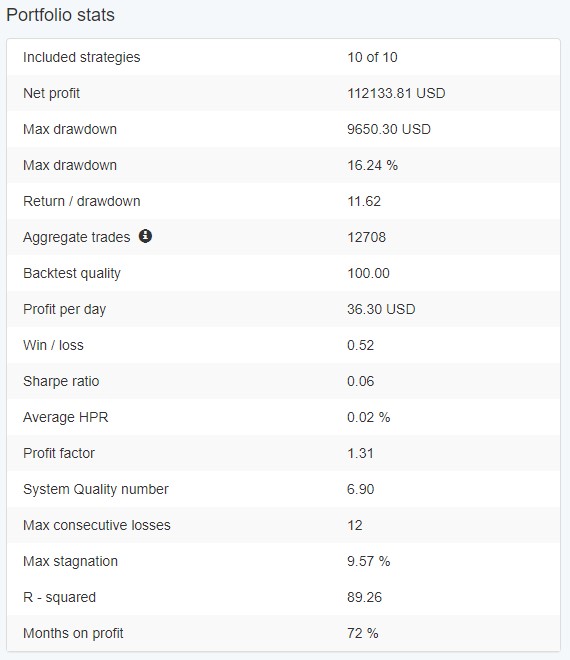Click the Included strategies row label

coord(82,57)
